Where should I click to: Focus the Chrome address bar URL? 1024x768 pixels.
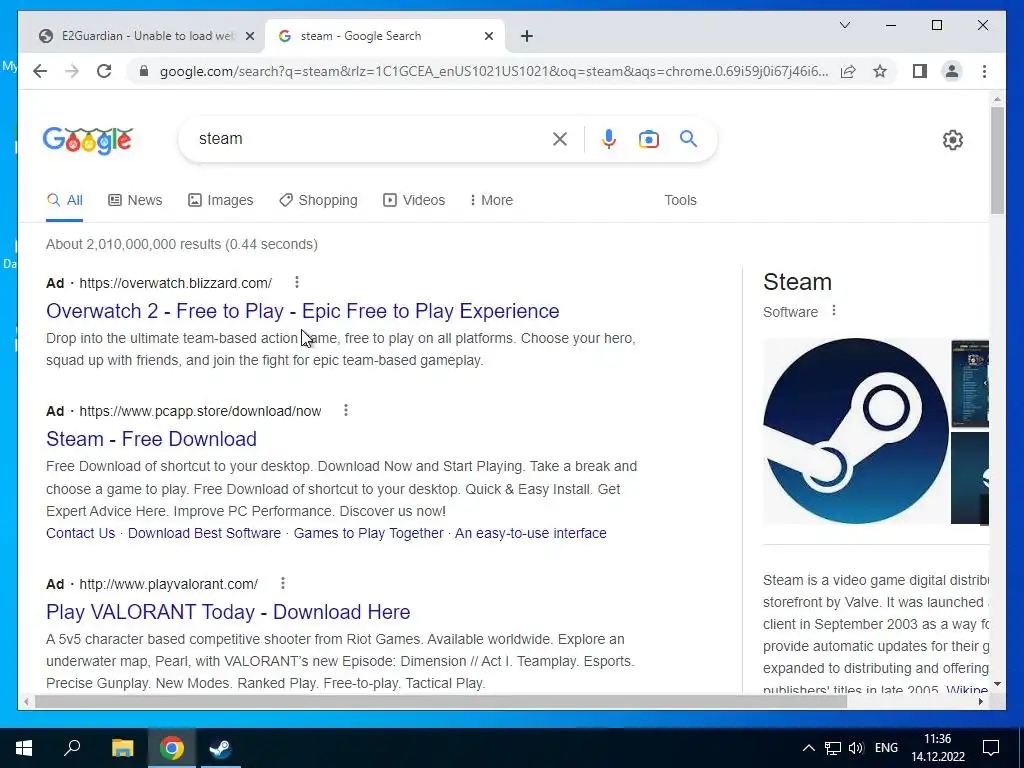pyautogui.click(x=494, y=71)
